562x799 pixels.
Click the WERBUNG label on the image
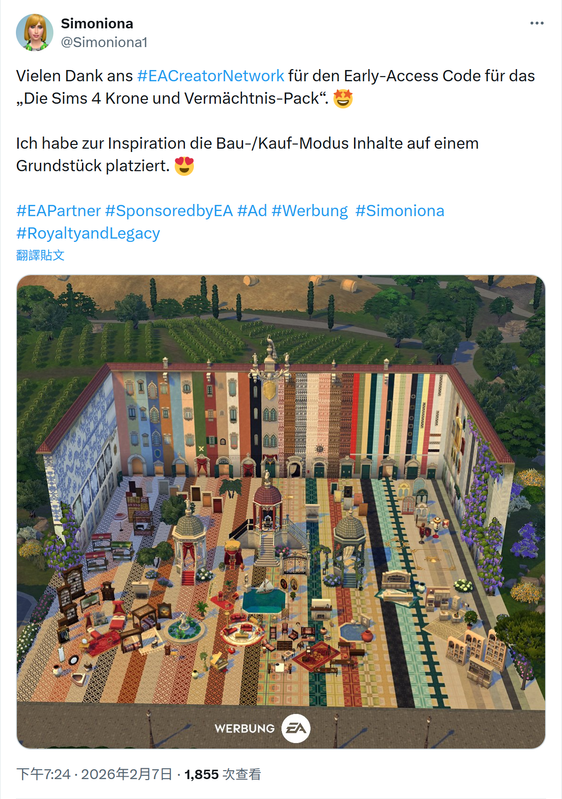pos(245,729)
